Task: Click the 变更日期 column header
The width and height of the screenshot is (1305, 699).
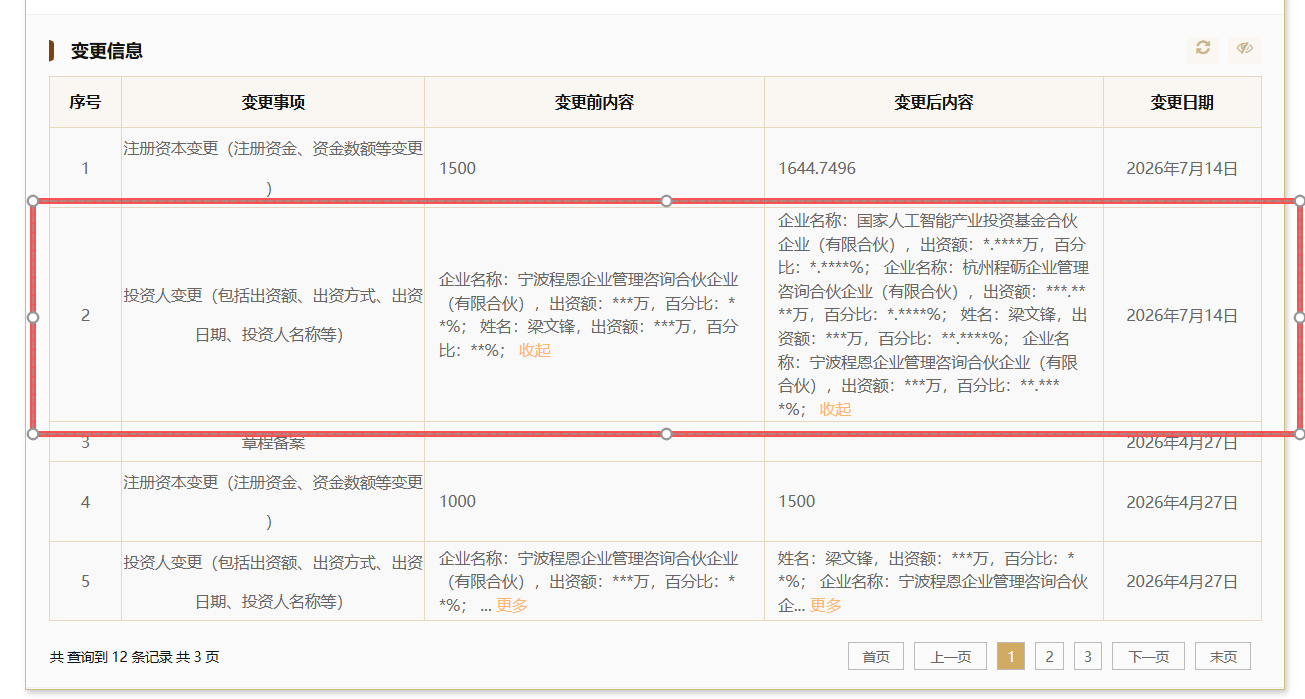Action: [x=1182, y=102]
